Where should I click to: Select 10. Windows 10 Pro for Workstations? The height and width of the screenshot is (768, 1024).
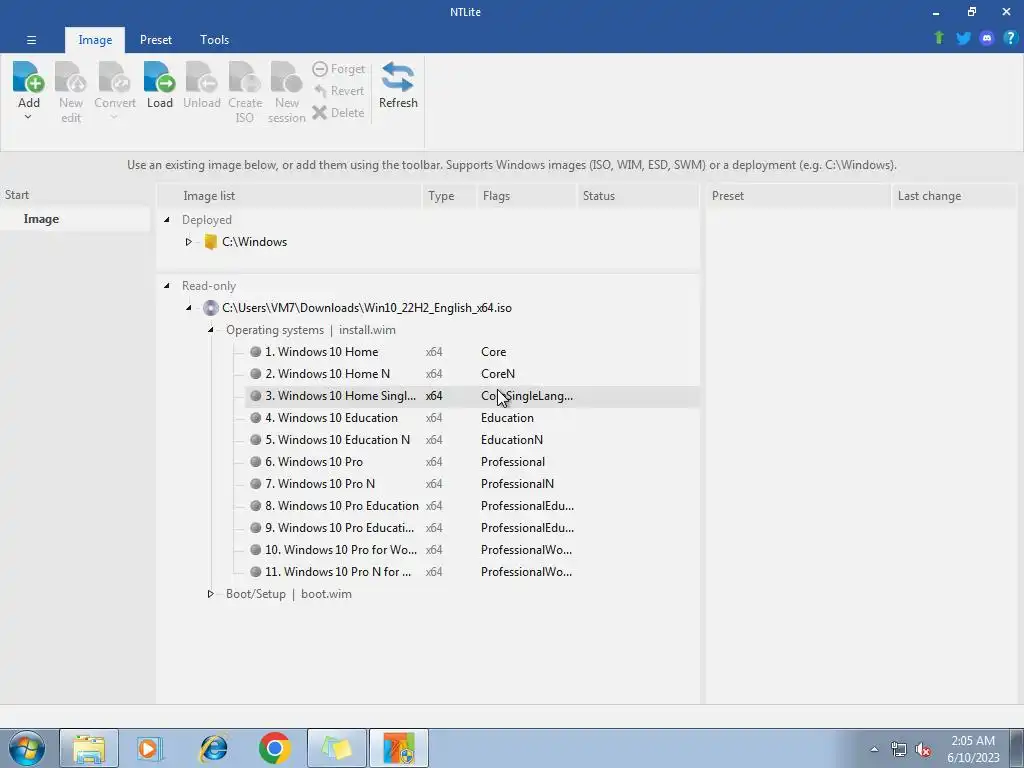[472, 549]
